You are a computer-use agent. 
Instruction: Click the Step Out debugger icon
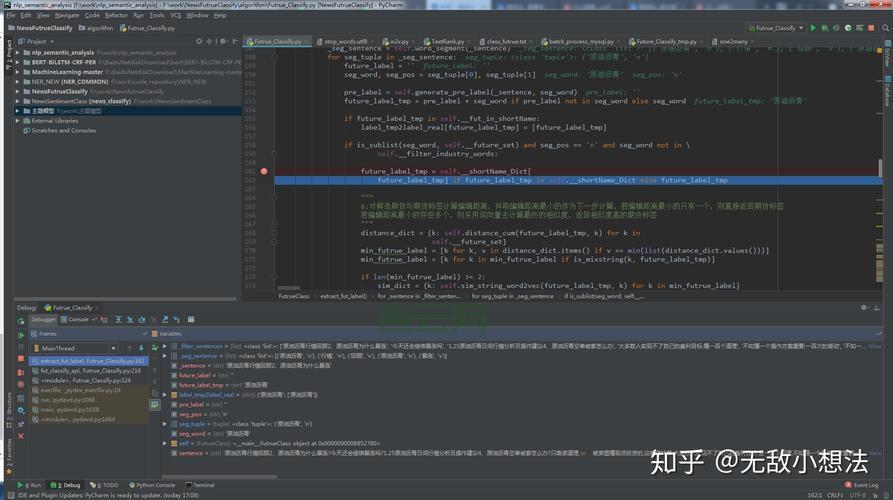pyautogui.click(x=165, y=320)
